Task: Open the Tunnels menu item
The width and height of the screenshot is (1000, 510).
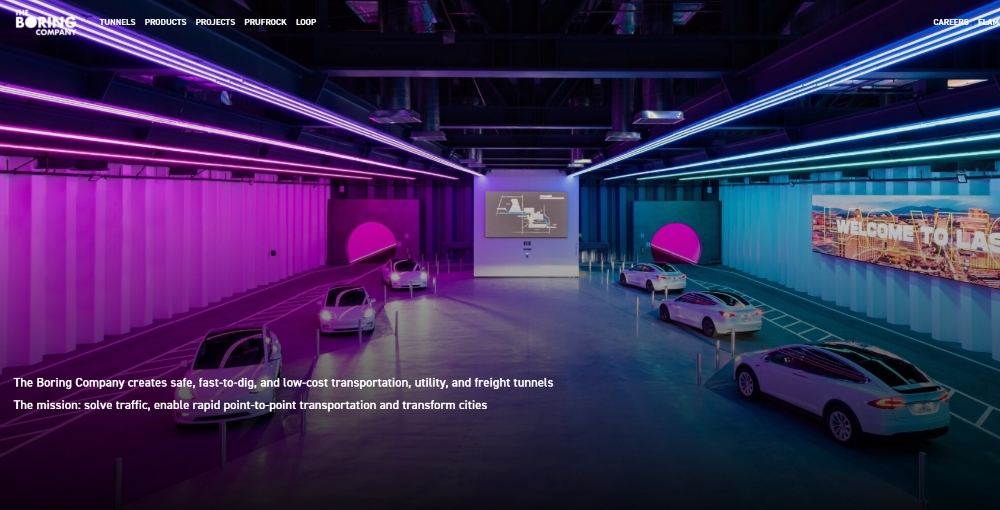Action: (117, 22)
